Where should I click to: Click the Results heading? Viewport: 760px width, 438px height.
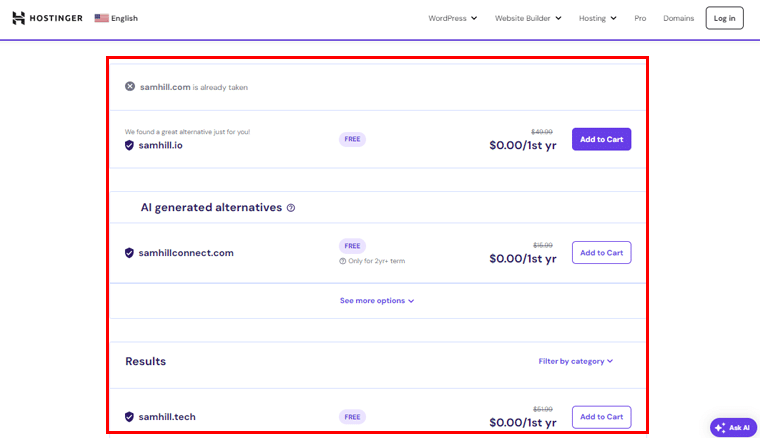[x=145, y=361]
